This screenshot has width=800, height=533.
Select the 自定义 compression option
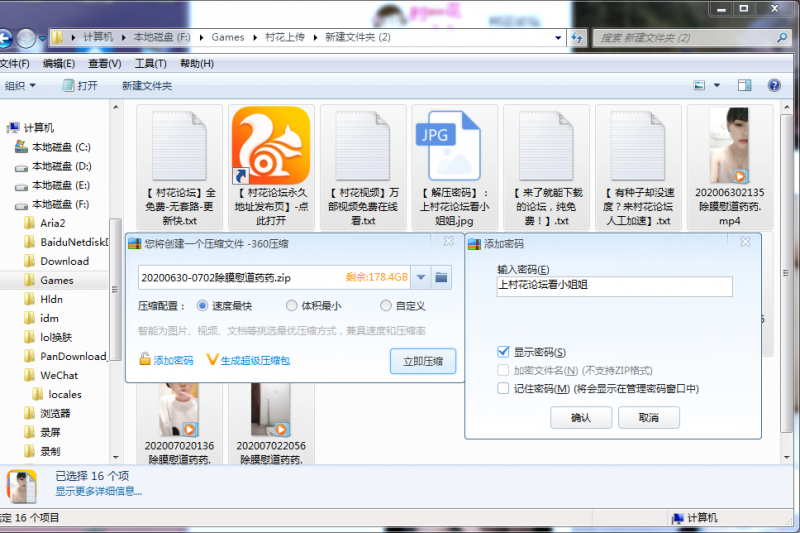coord(386,306)
